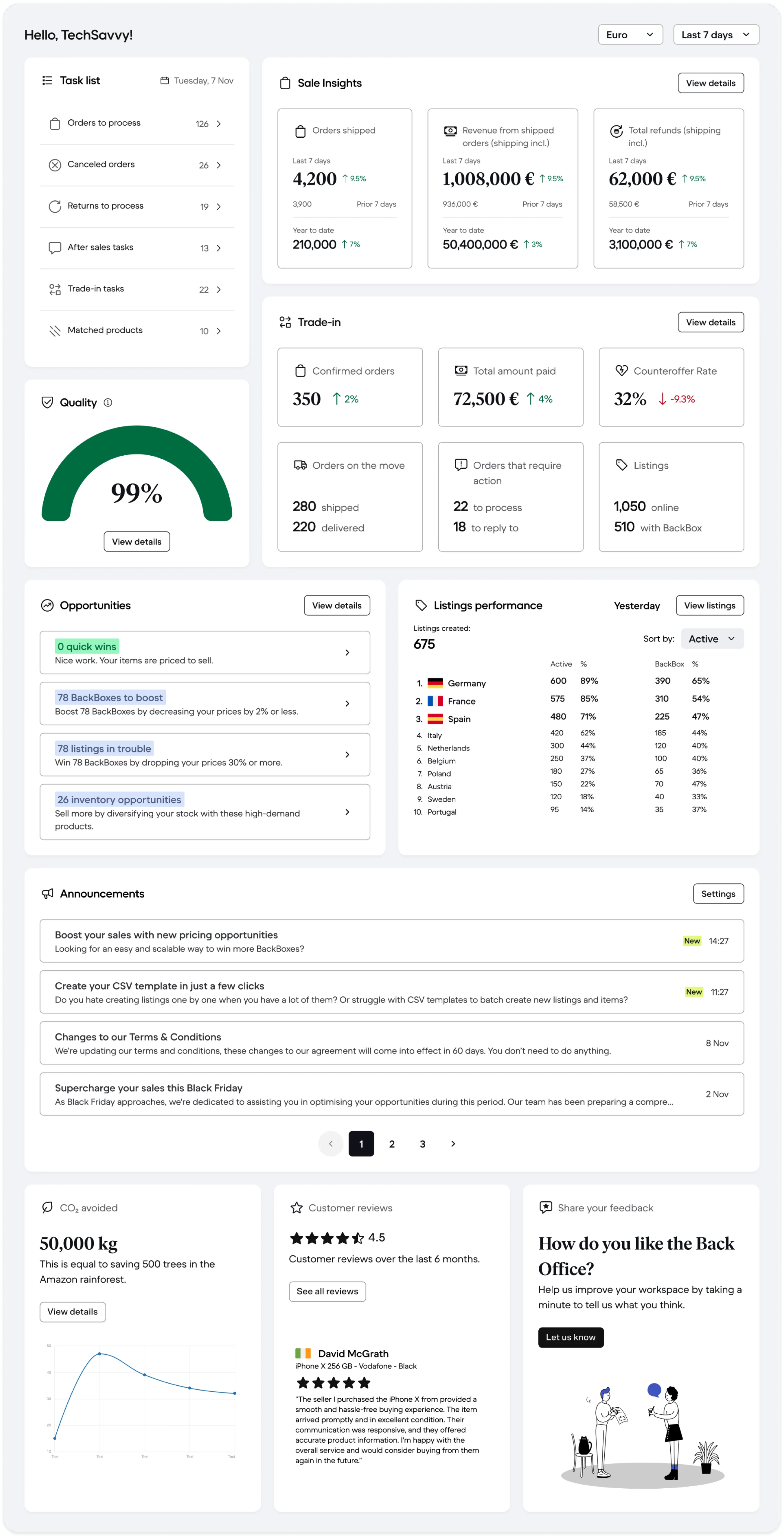Expand Canceled orders chevron

(219, 165)
